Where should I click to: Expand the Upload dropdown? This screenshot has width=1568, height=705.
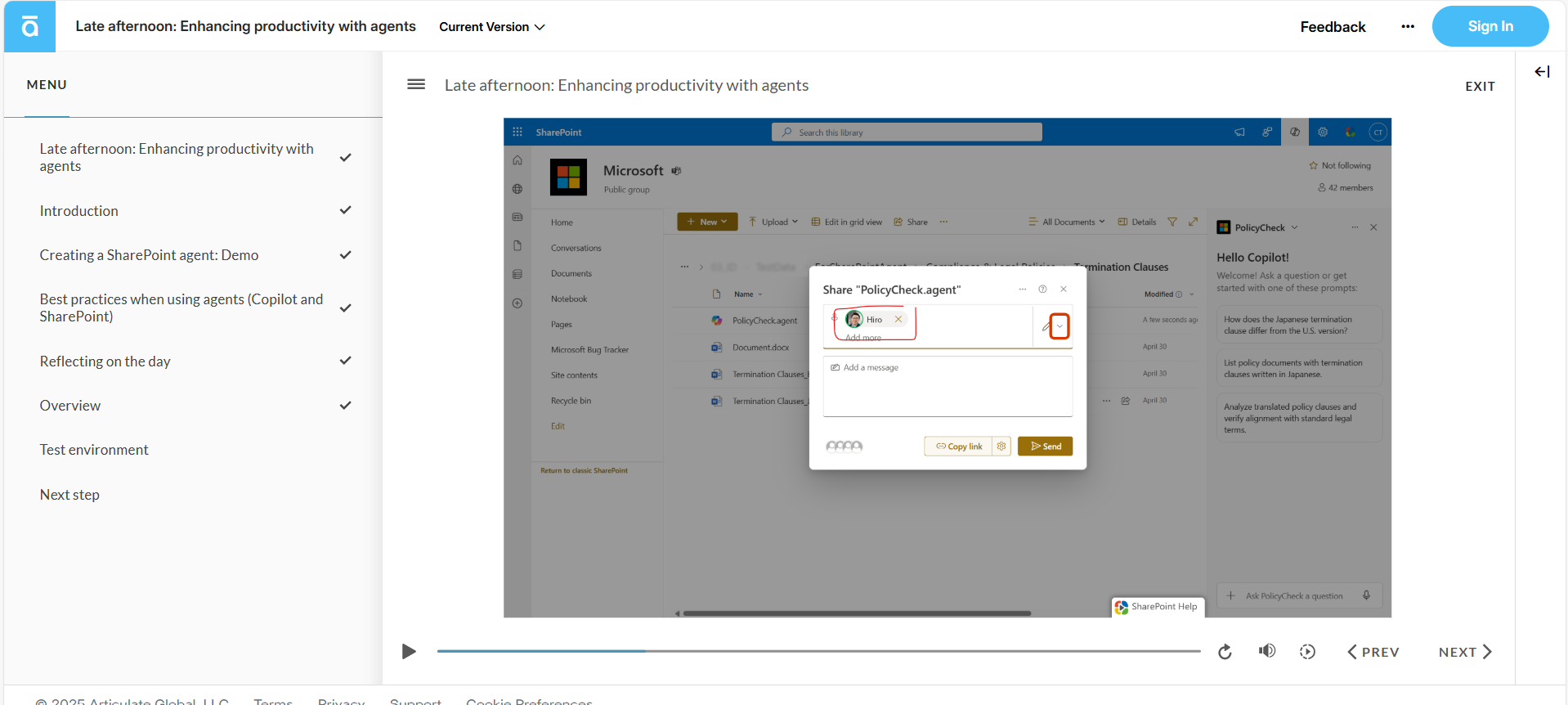coord(794,222)
